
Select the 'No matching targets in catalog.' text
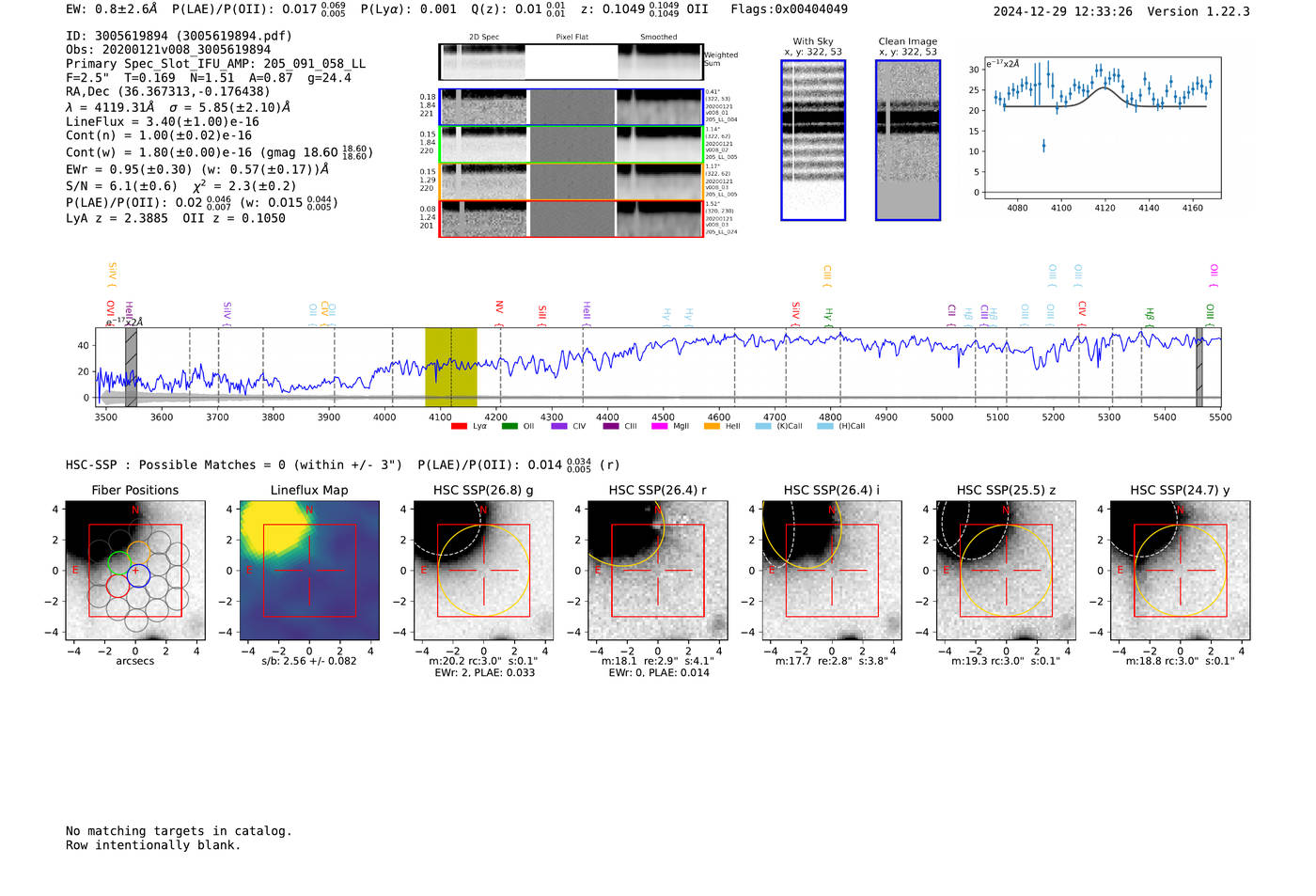point(179,831)
